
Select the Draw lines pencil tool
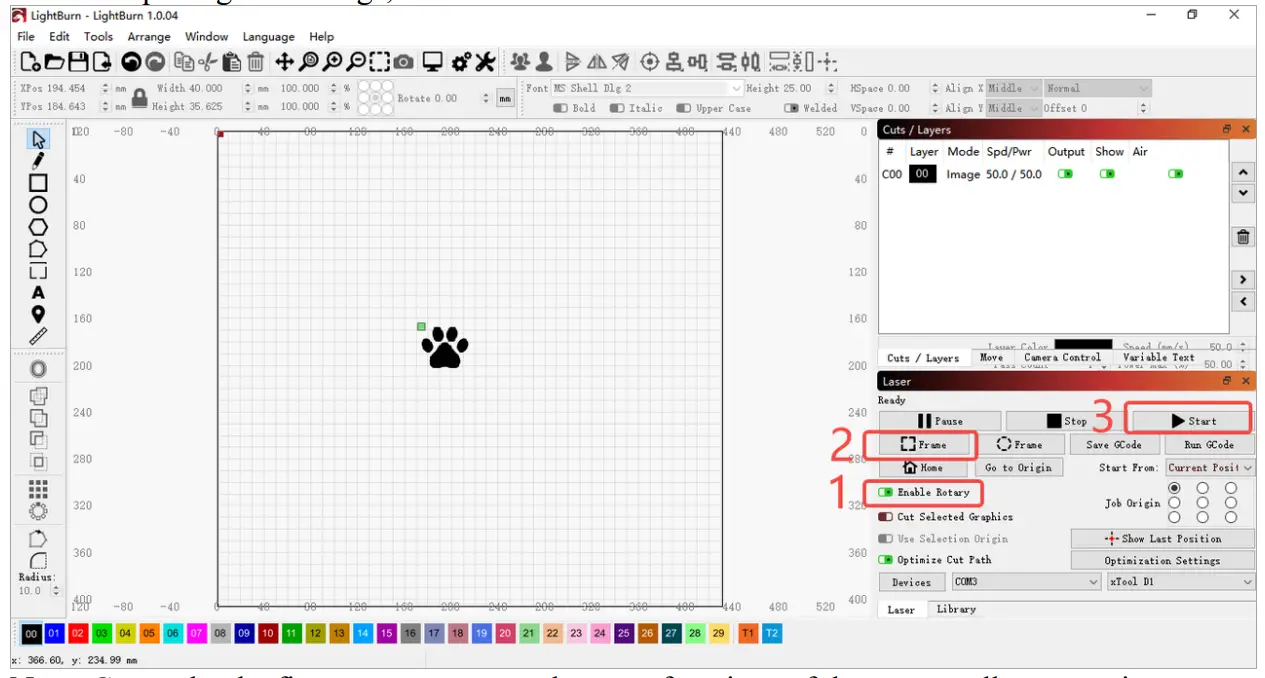click(x=38, y=160)
